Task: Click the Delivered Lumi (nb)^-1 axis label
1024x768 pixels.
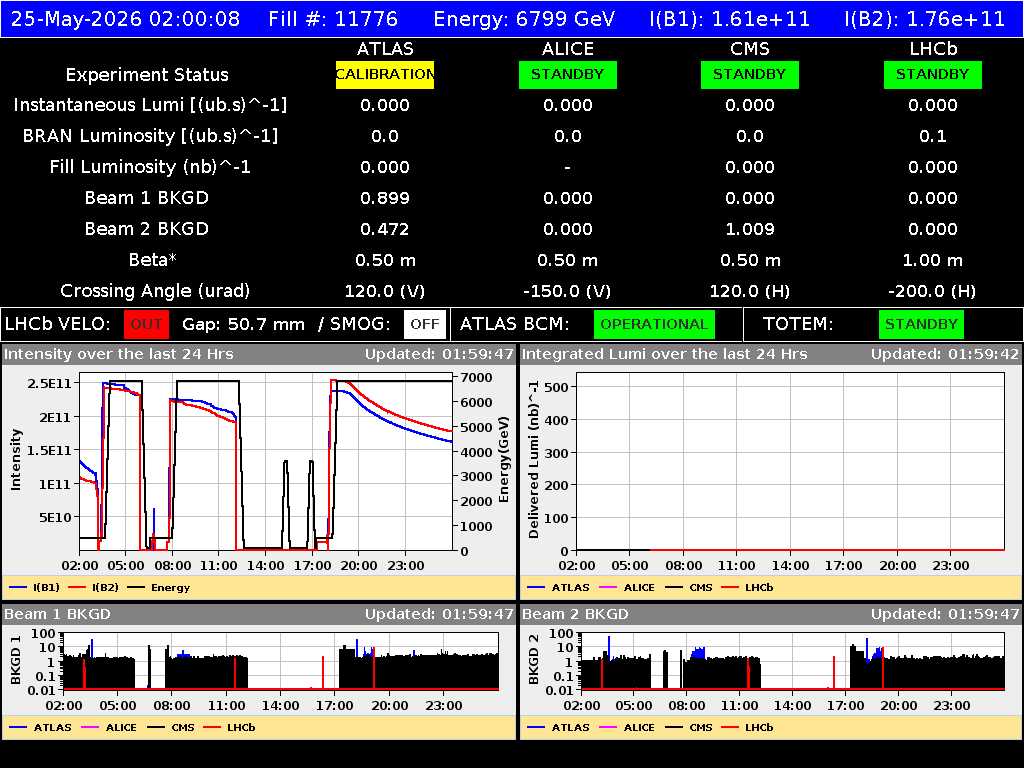Action: point(534,460)
